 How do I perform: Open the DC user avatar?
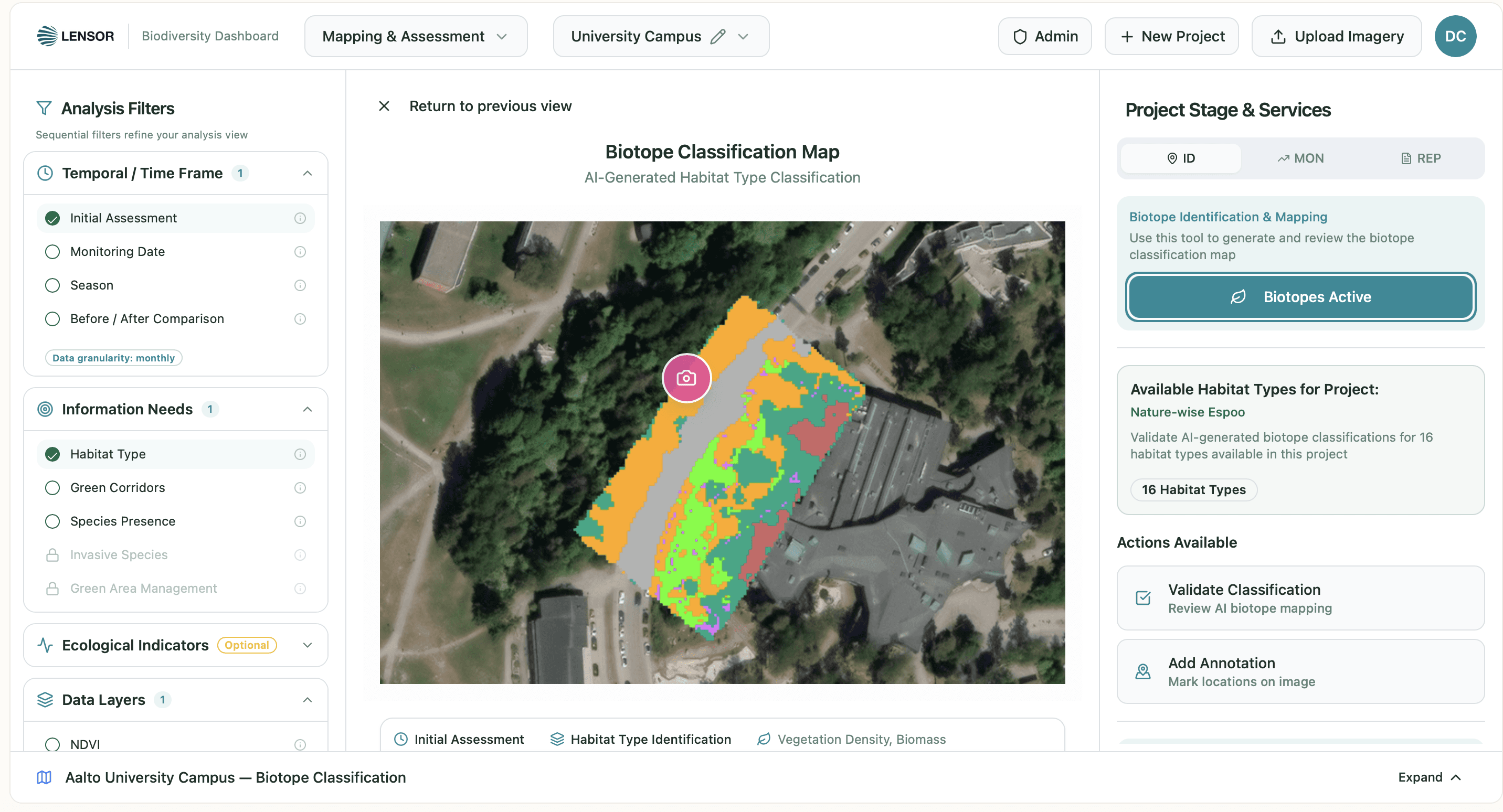1455,36
